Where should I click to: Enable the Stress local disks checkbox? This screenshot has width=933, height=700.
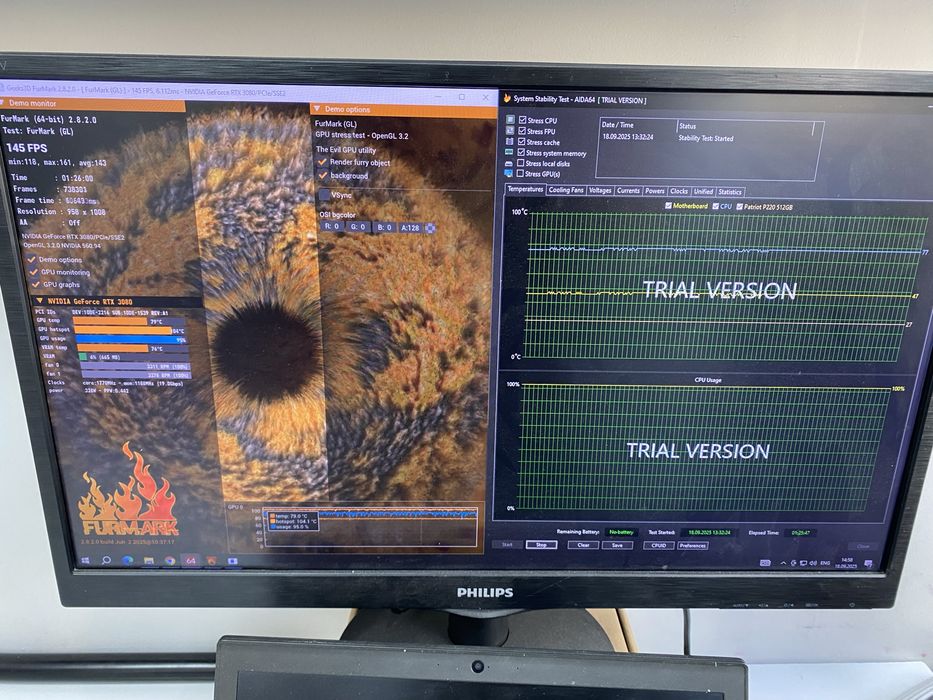click(x=521, y=163)
